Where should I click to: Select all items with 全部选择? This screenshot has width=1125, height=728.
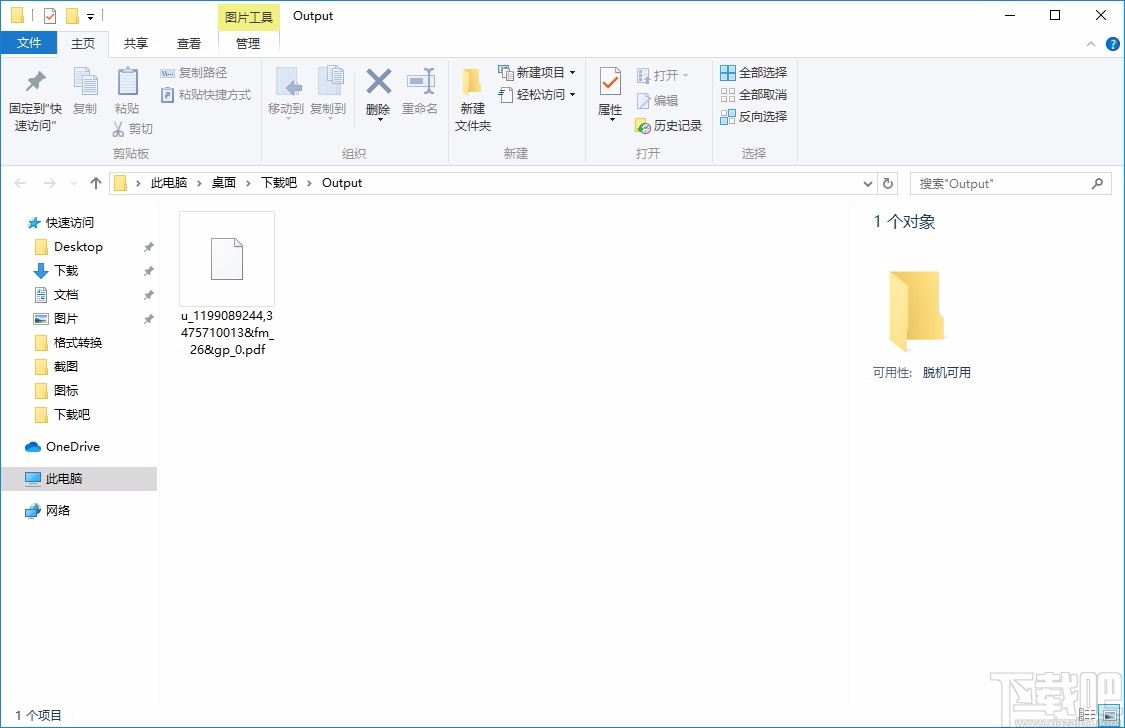(x=753, y=72)
